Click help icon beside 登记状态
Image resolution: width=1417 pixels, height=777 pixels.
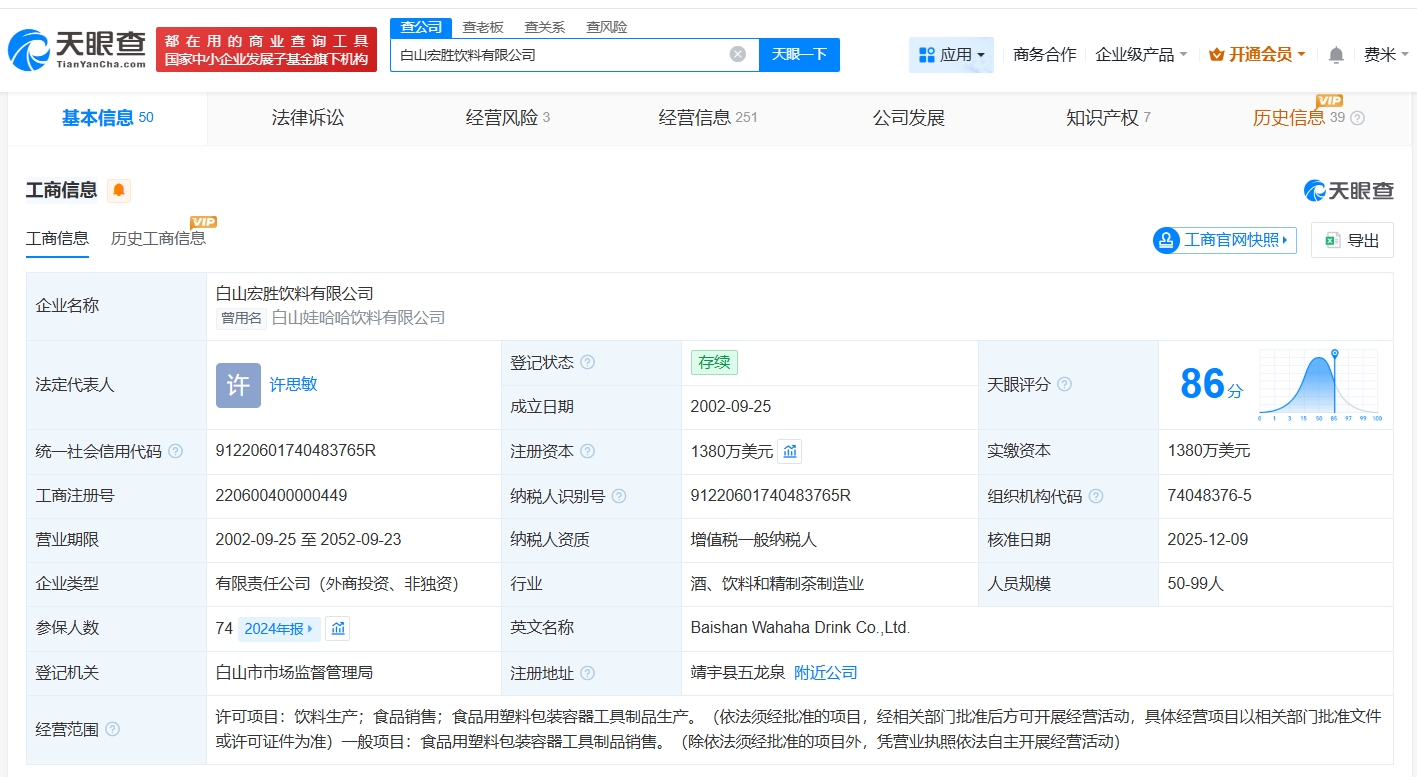point(588,362)
